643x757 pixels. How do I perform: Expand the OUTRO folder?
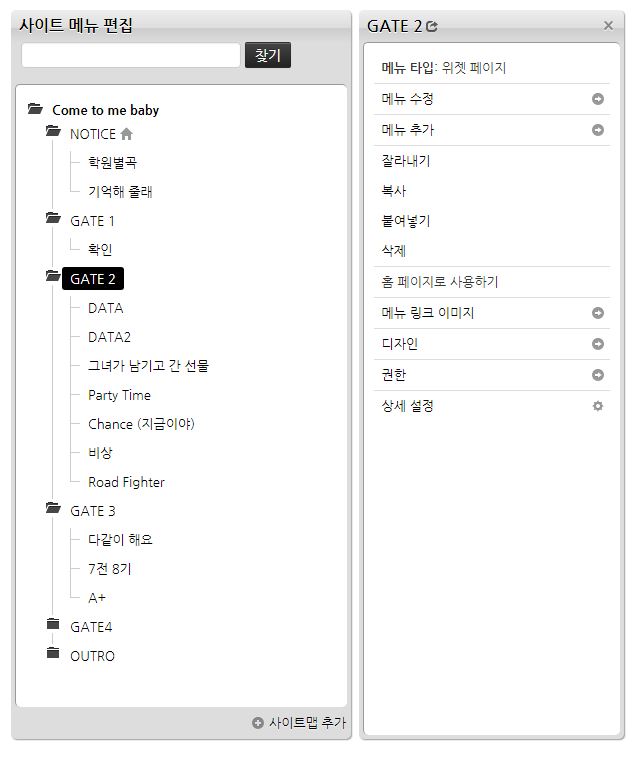click(53, 654)
